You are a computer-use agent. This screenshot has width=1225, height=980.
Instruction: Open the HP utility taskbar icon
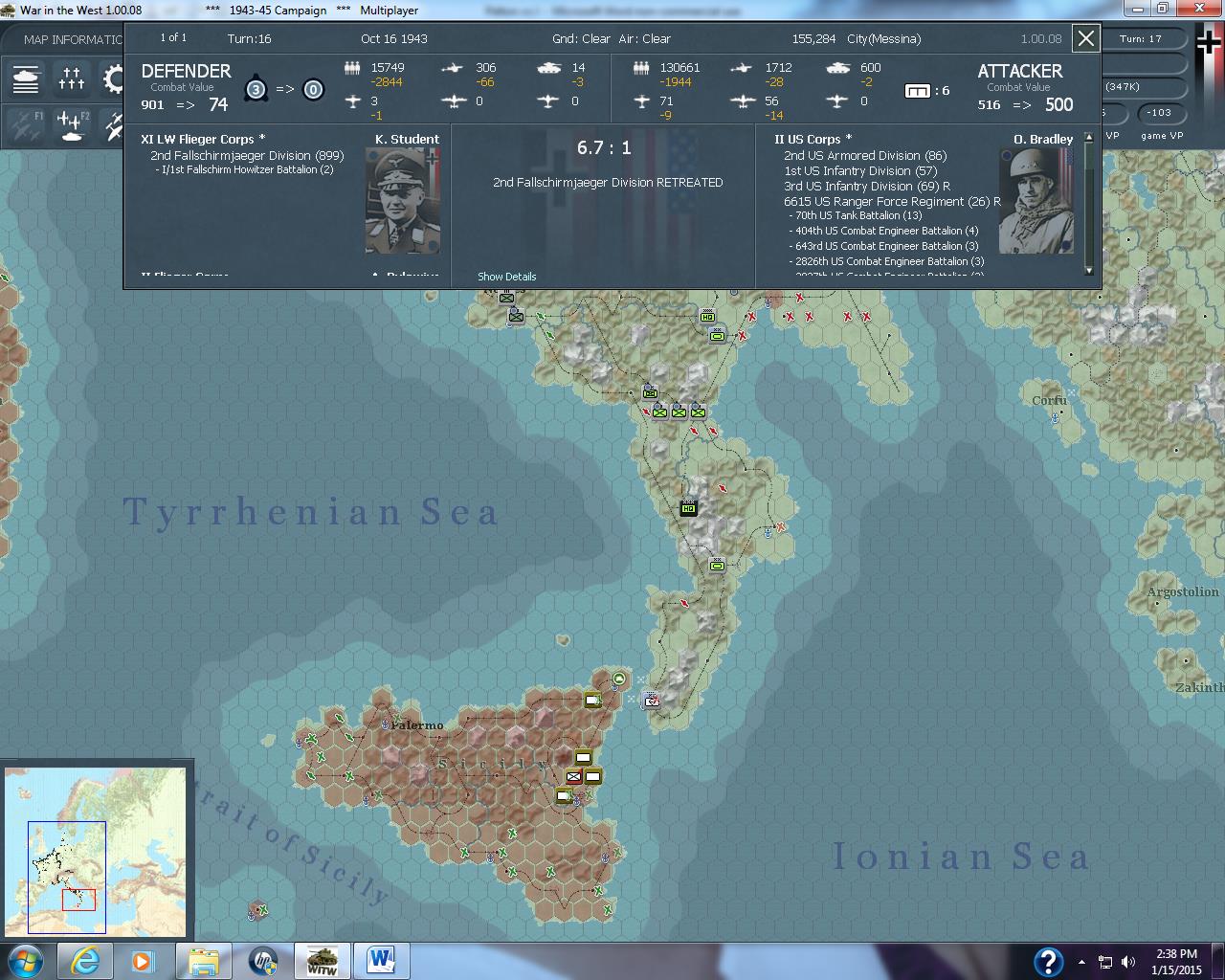[263, 961]
